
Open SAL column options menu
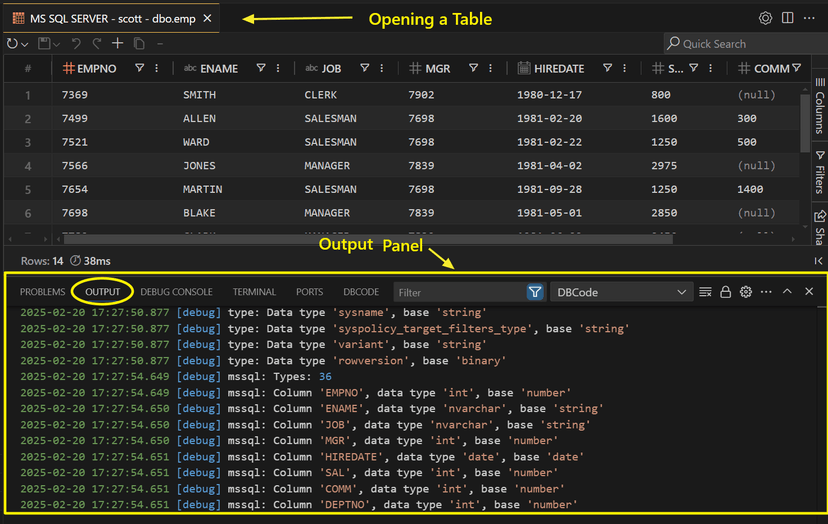point(711,68)
